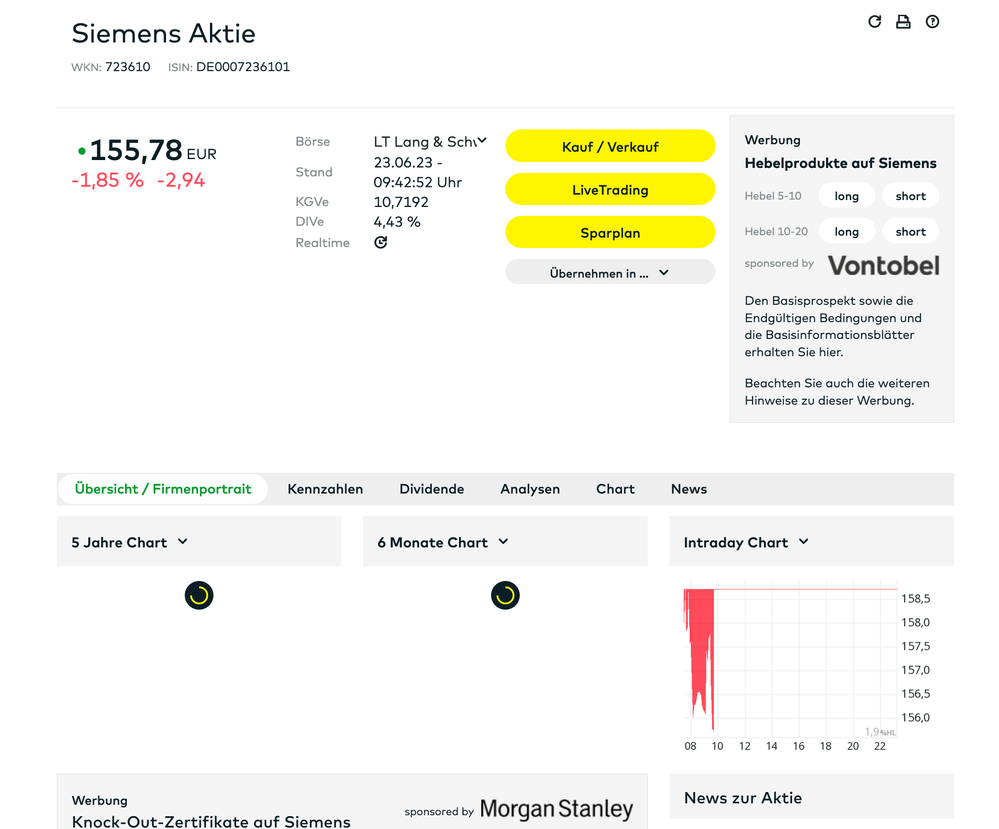This screenshot has height=829, width=999.
Task: Select long for Hebel 10-20
Action: pos(846,231)
